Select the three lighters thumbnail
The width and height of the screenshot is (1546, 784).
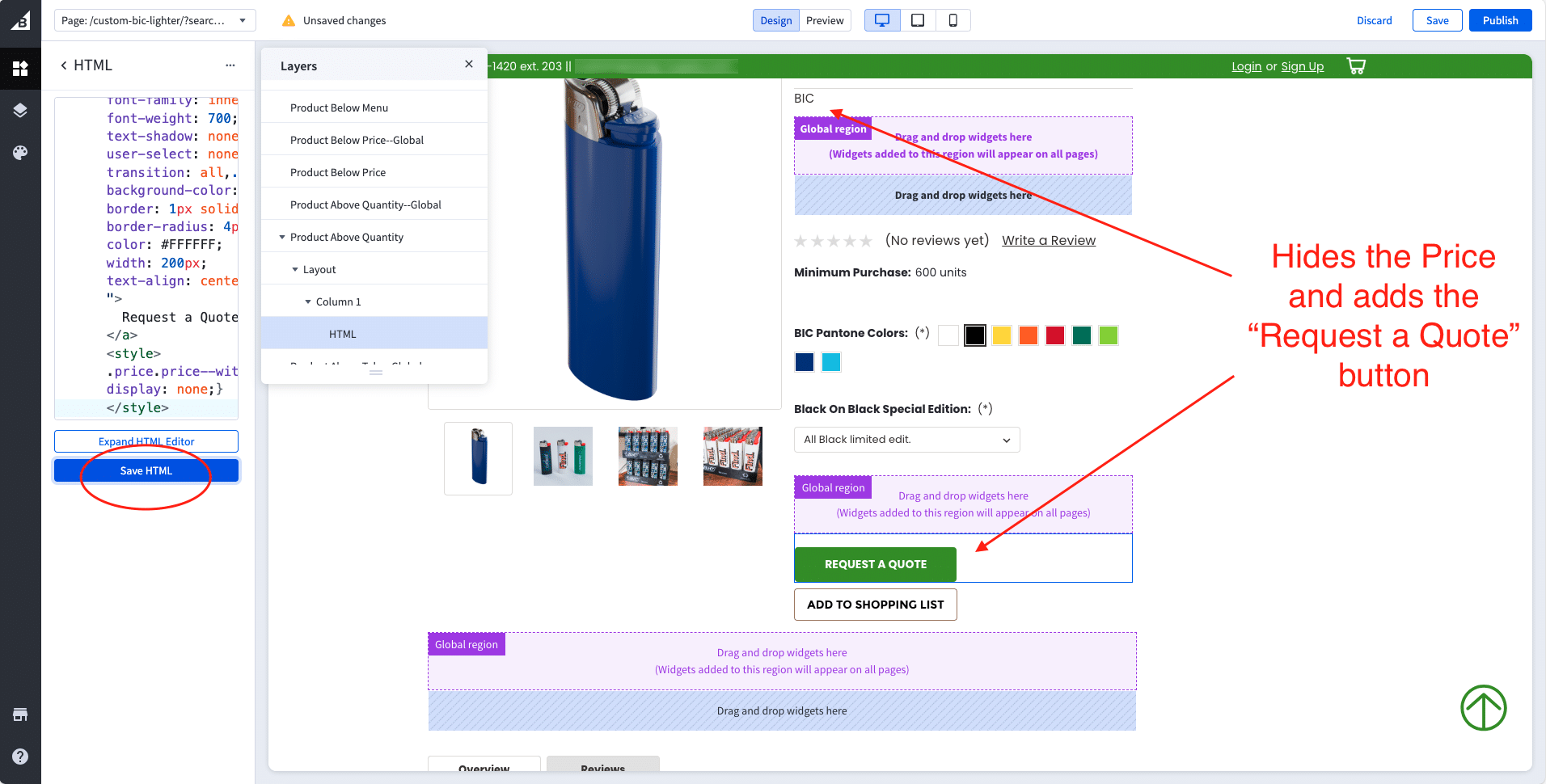(x=563, y=456)
